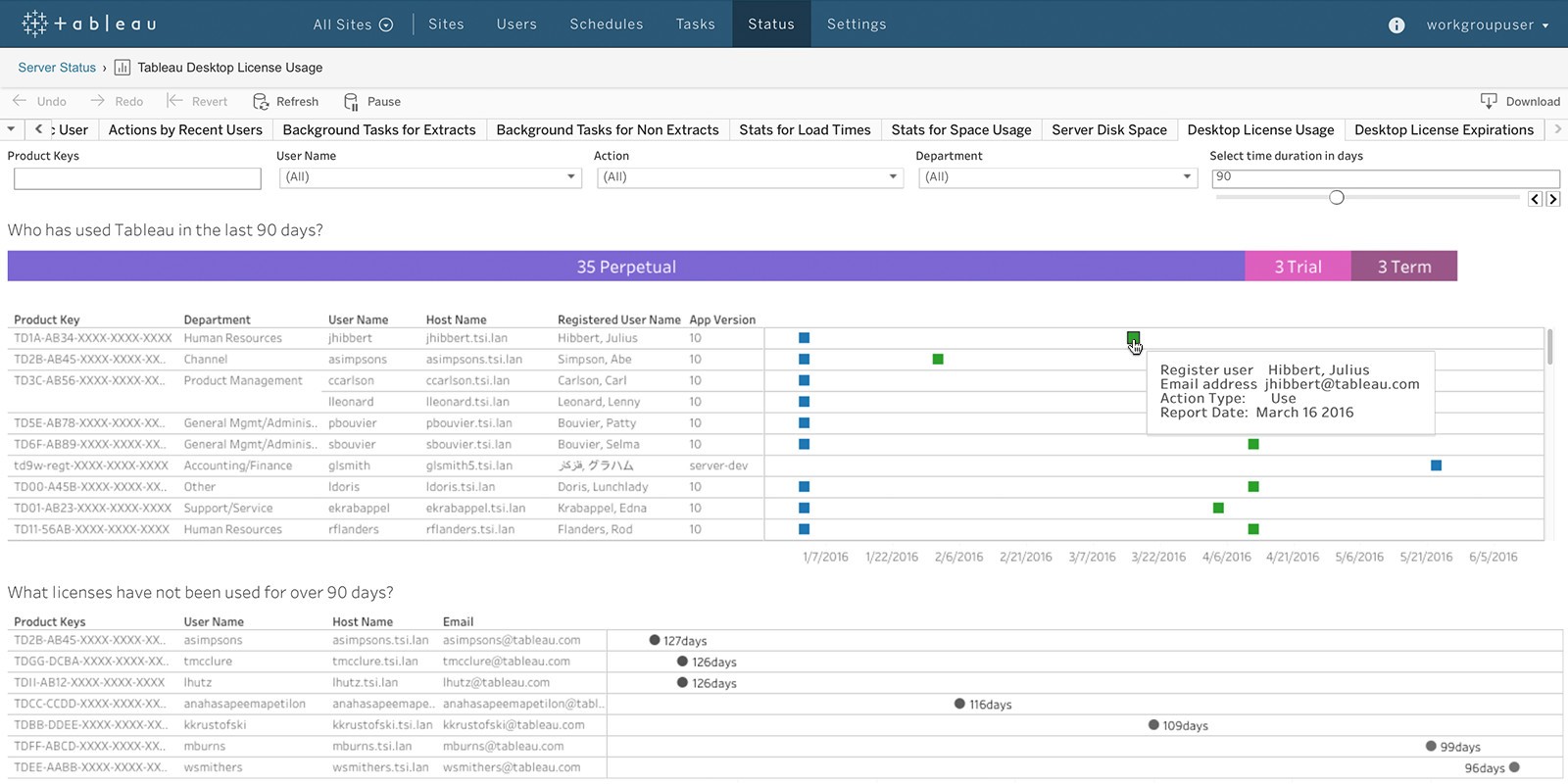Click the time duration slider handle
The image size is (1568, 784).
(x=1337, y=198)
